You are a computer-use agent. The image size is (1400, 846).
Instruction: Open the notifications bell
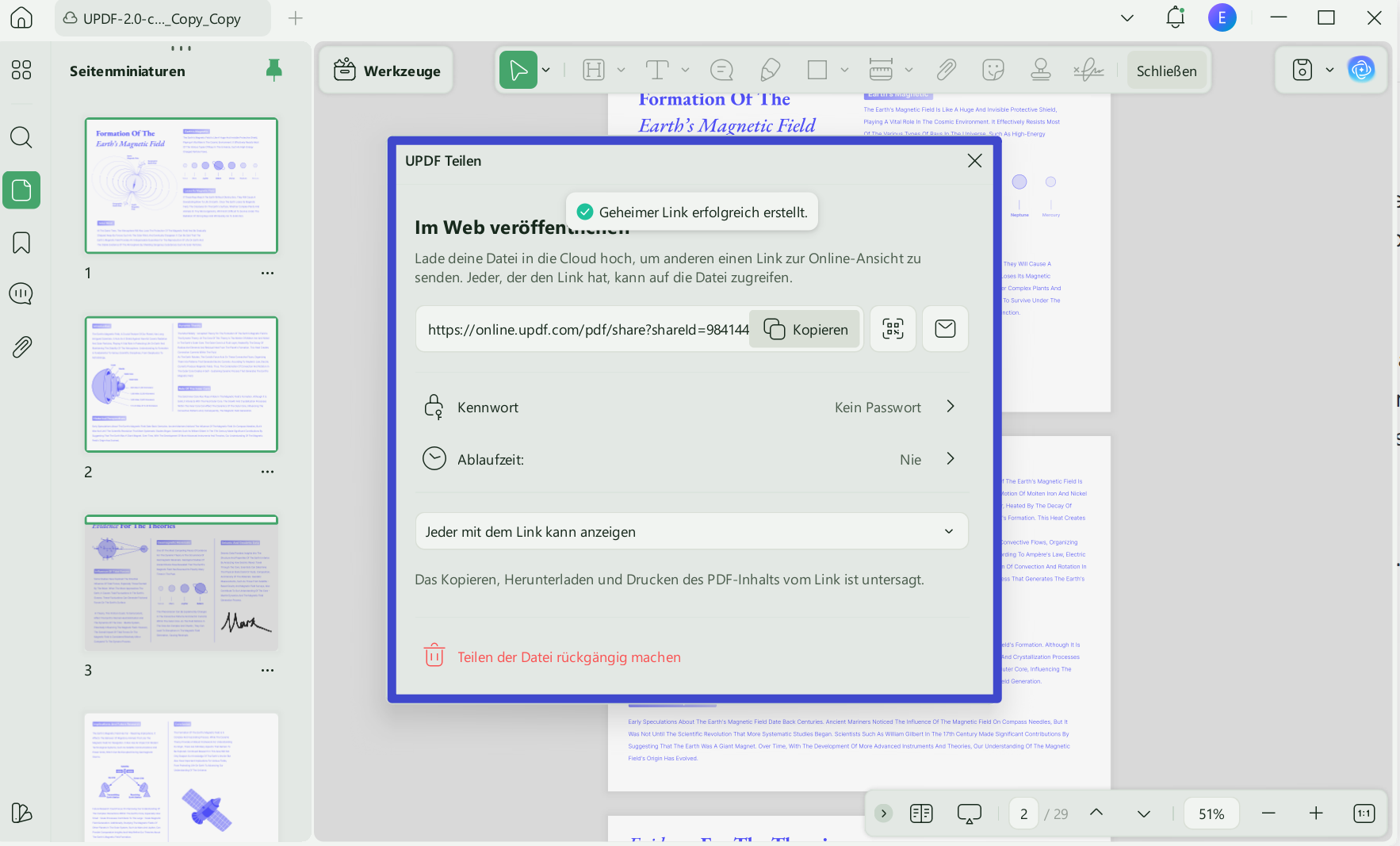(x=1175, y=17)
